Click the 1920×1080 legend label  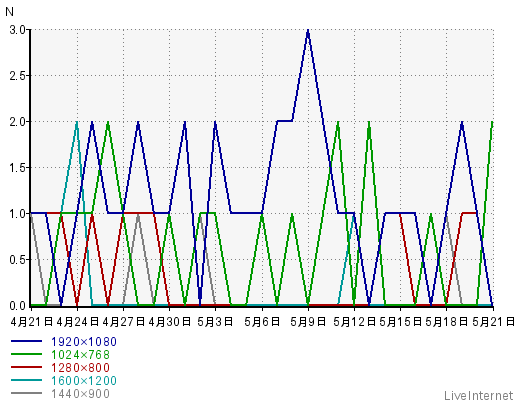pyautogui.click(x=84, y=342)
